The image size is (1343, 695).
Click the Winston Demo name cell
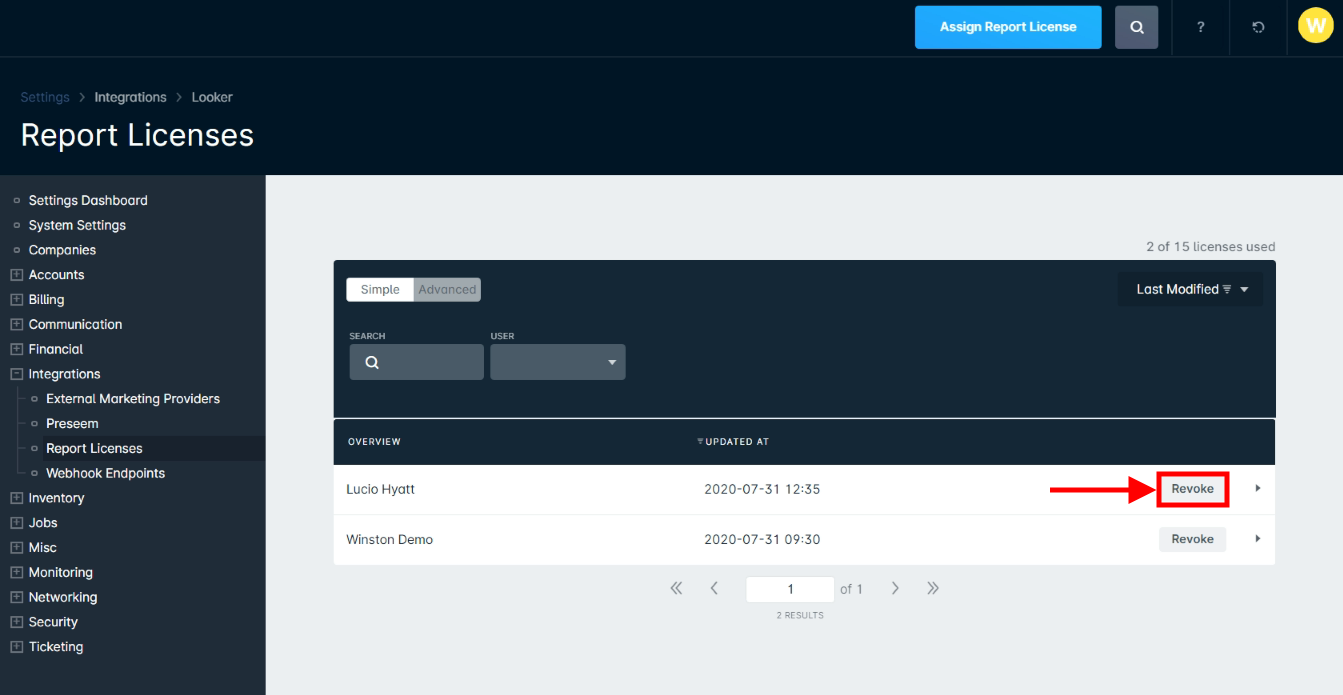[389, 540]
